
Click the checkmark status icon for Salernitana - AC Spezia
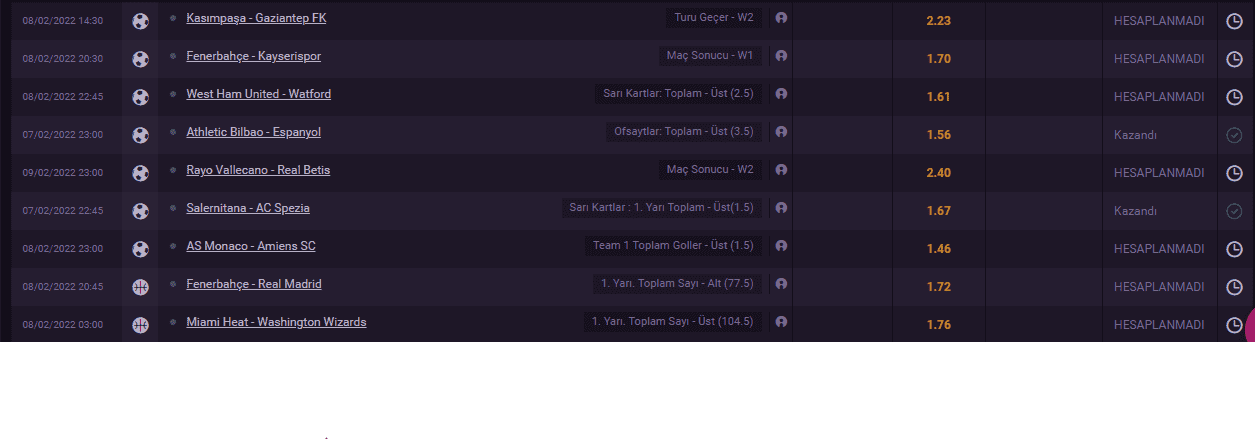click(x=1234, y=211)
